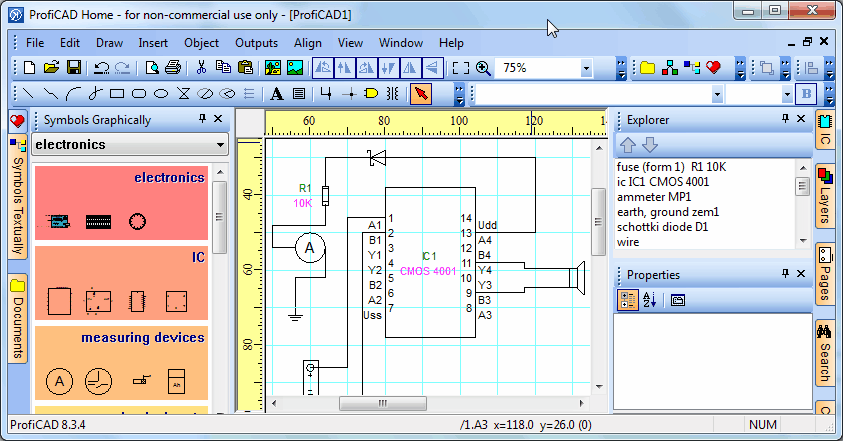Image resolution: width=843 pixels, height=441 pixels.
Task: Undo the last action
Action: (x=102, y=68)
